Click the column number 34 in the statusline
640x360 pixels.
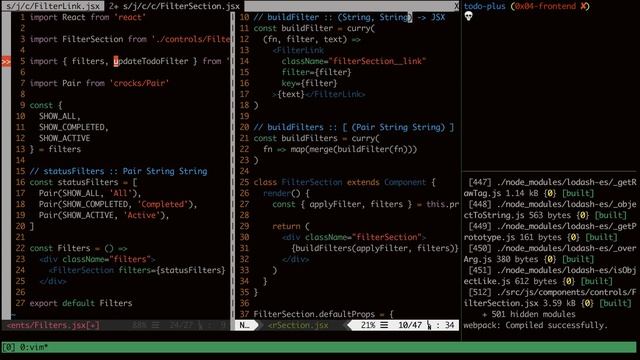pyautogui.click(x=449, y=325)
